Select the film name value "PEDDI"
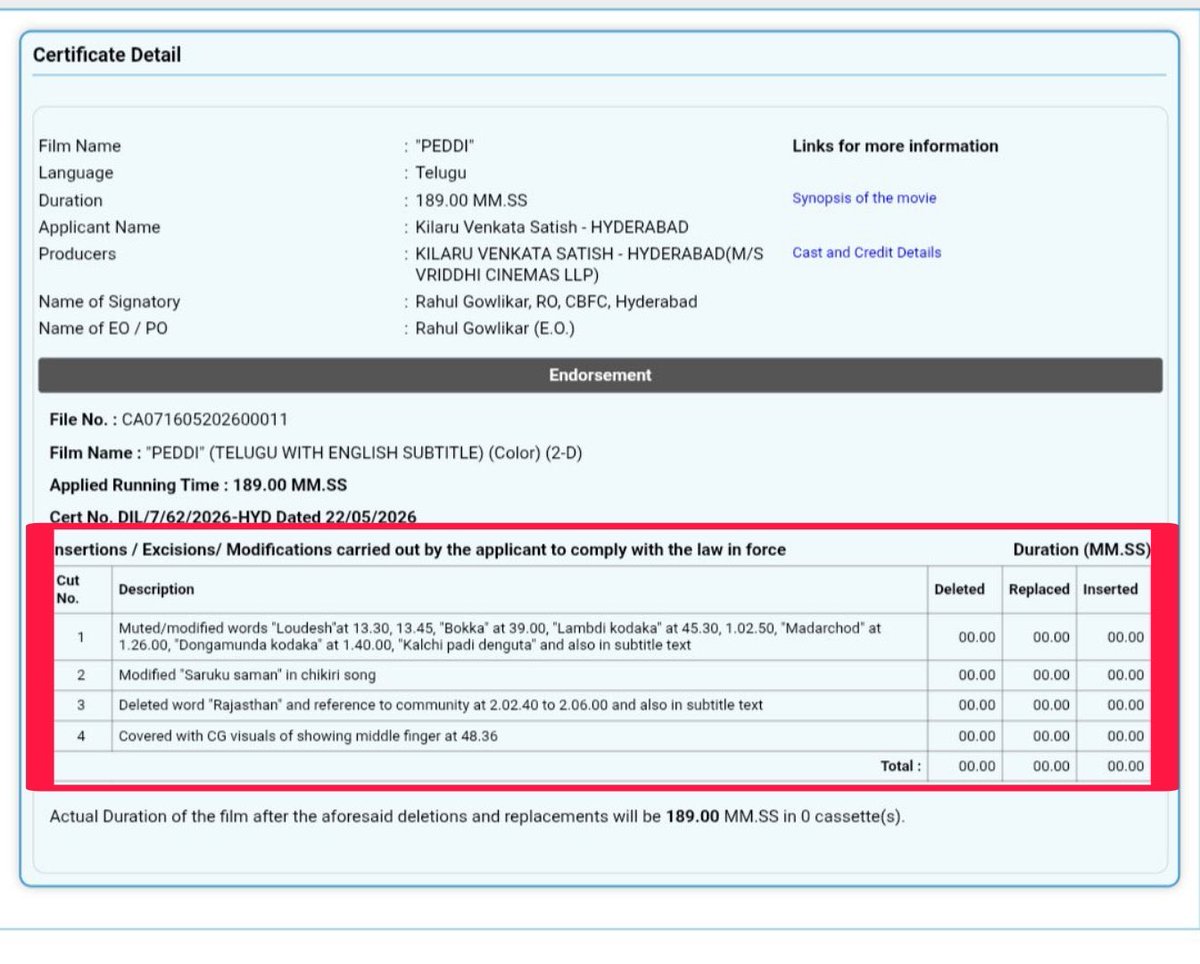The width and height of the screenshot is (1200, 964). (445, 146)
